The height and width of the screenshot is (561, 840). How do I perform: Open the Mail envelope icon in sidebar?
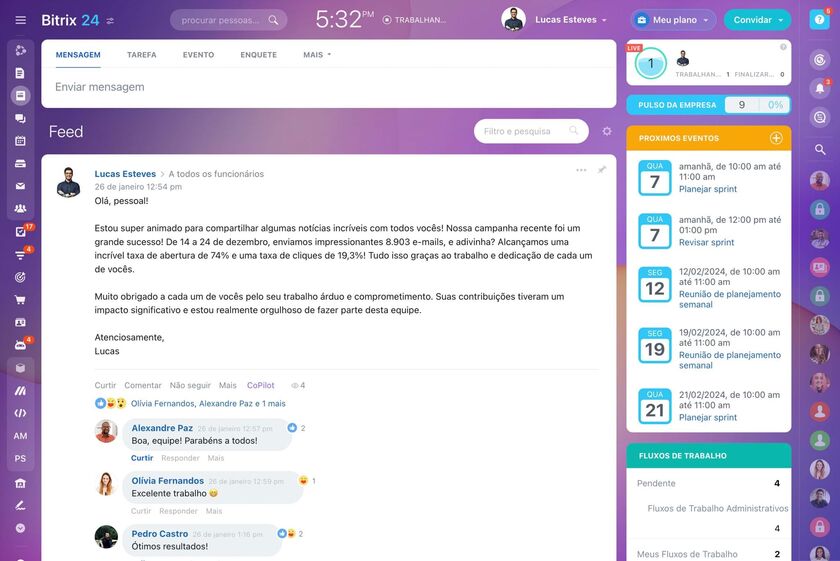pyautogui.click(x=20, y=186)
